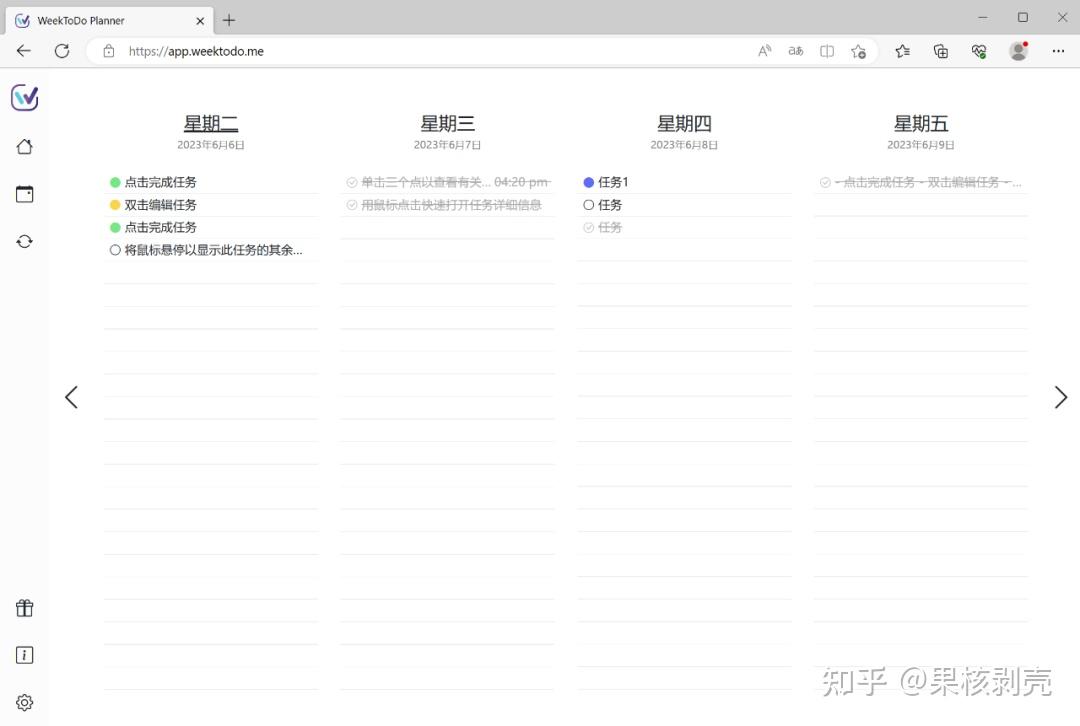Image resolution: width=1080 pixels, height=726 pixels.
Task: Click the recurring tasks sync icon
Action: pos(25,242)
